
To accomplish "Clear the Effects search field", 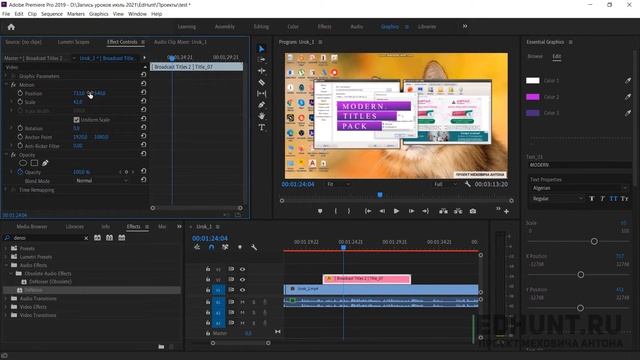I will tap(86, 238).
